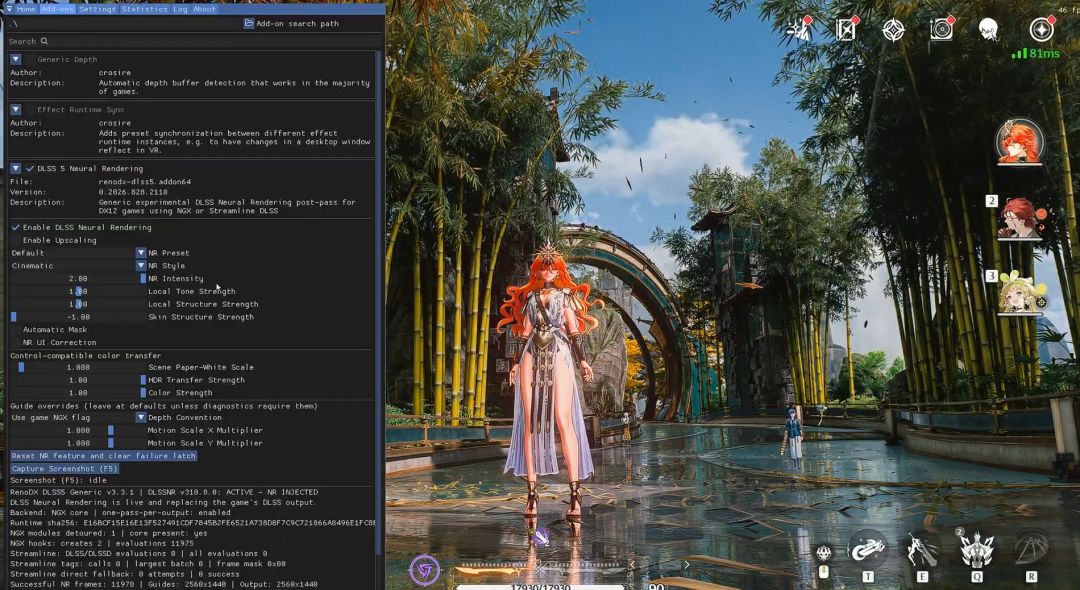Adjust the NR Intensity slider
The height and width of the screenshot is (590, 1080).
pos(78,279)
